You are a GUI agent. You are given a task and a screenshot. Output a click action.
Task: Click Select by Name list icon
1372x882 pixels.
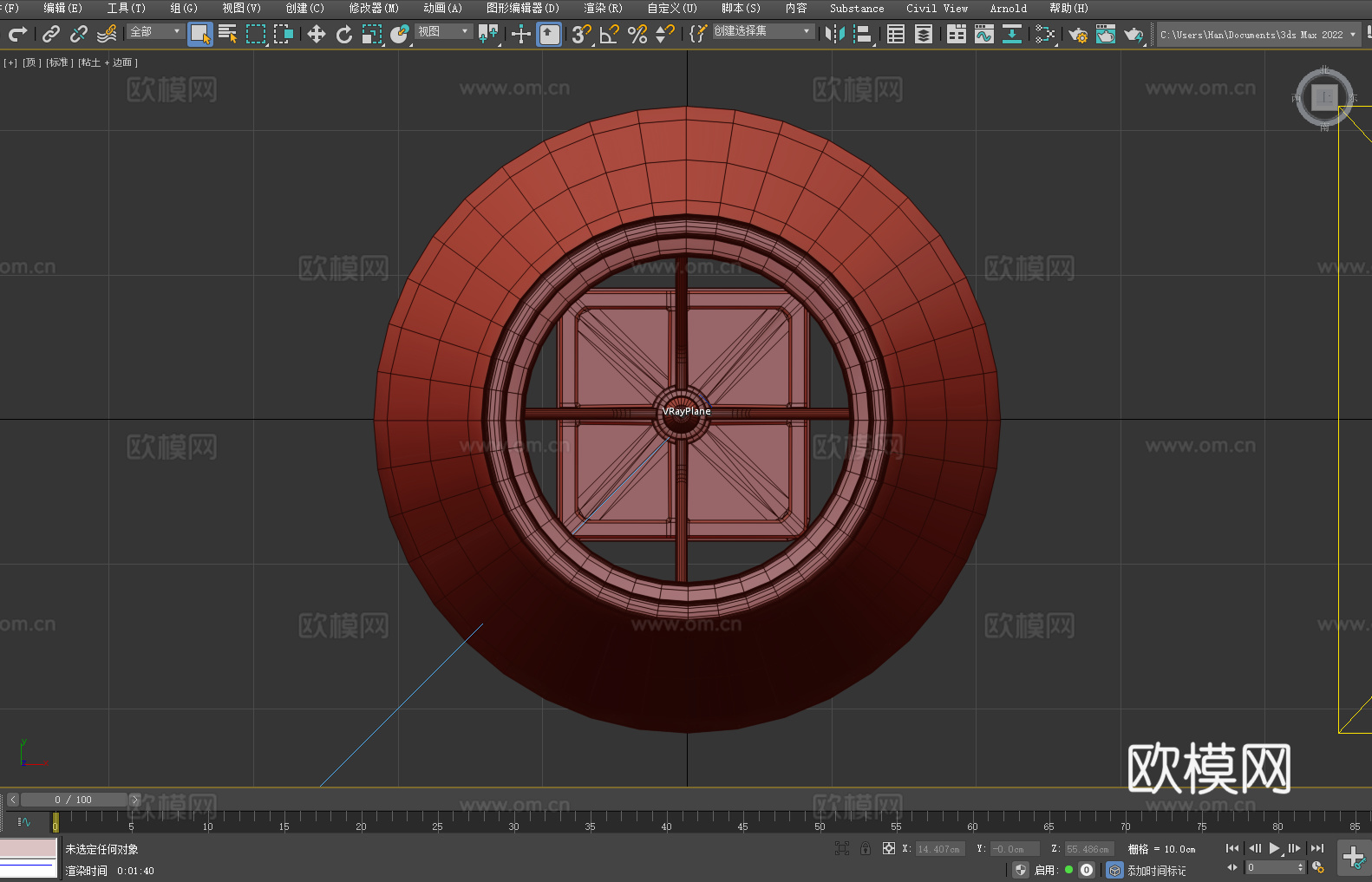coord(228,34)
